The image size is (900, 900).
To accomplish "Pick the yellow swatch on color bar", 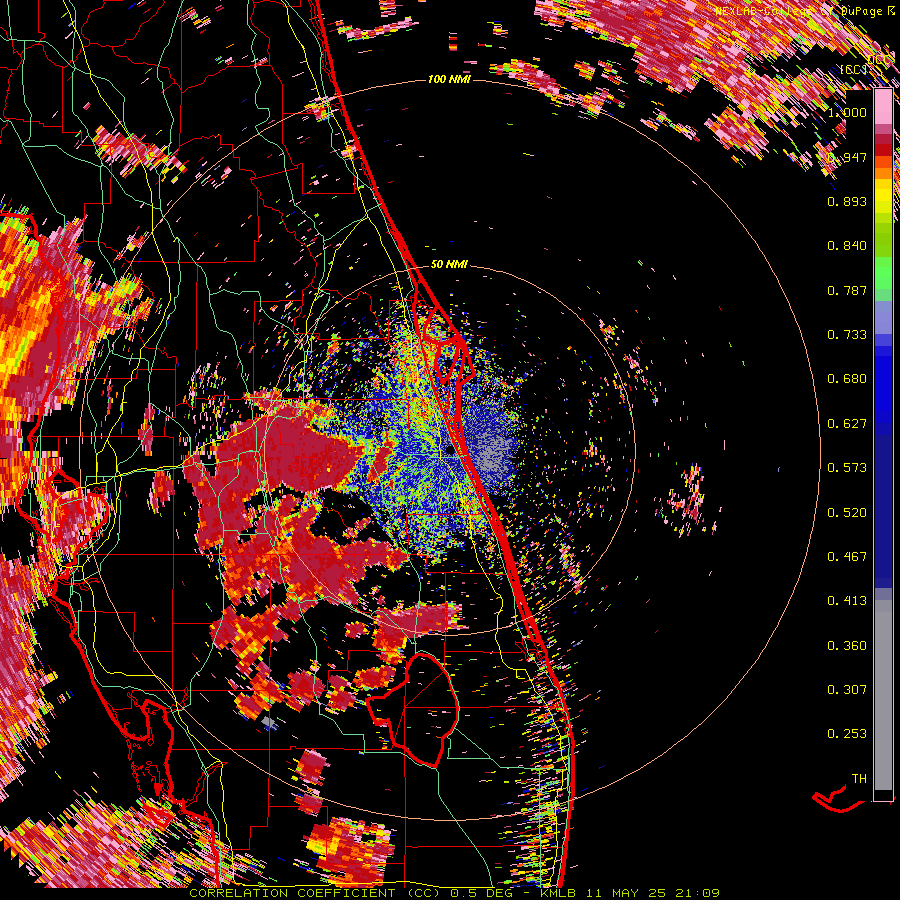I will pos(883,196).
